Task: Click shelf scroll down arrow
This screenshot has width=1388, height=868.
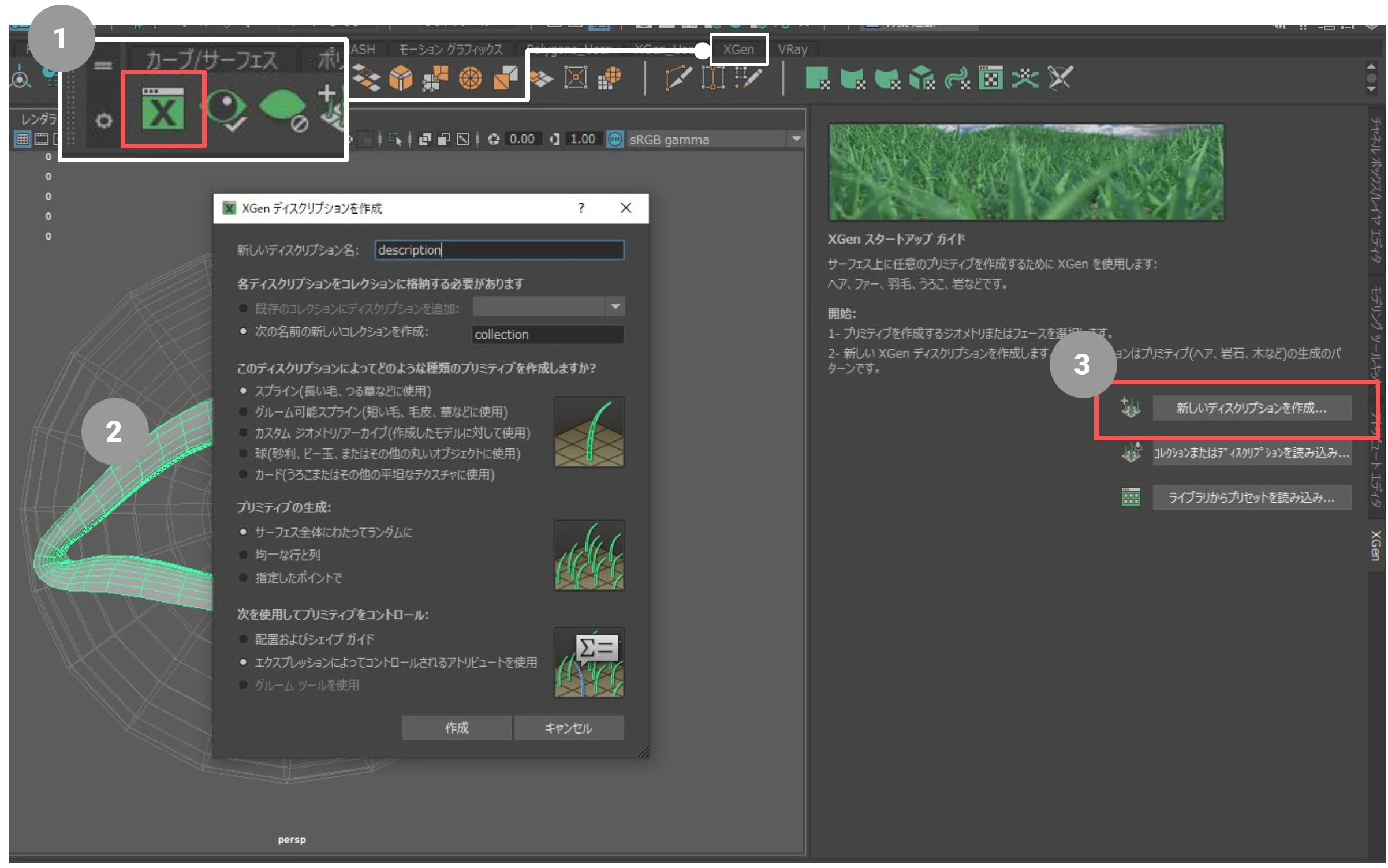Action: coord(1371,89)
